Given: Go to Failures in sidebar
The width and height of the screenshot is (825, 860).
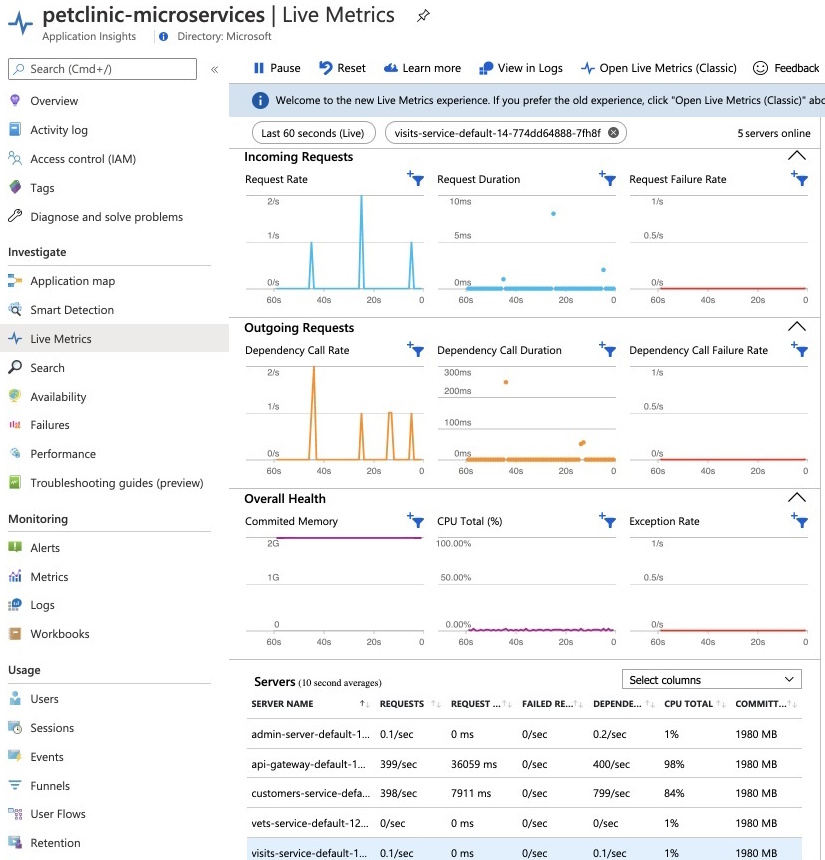Looking at the screenshot, I should [50, 425].
